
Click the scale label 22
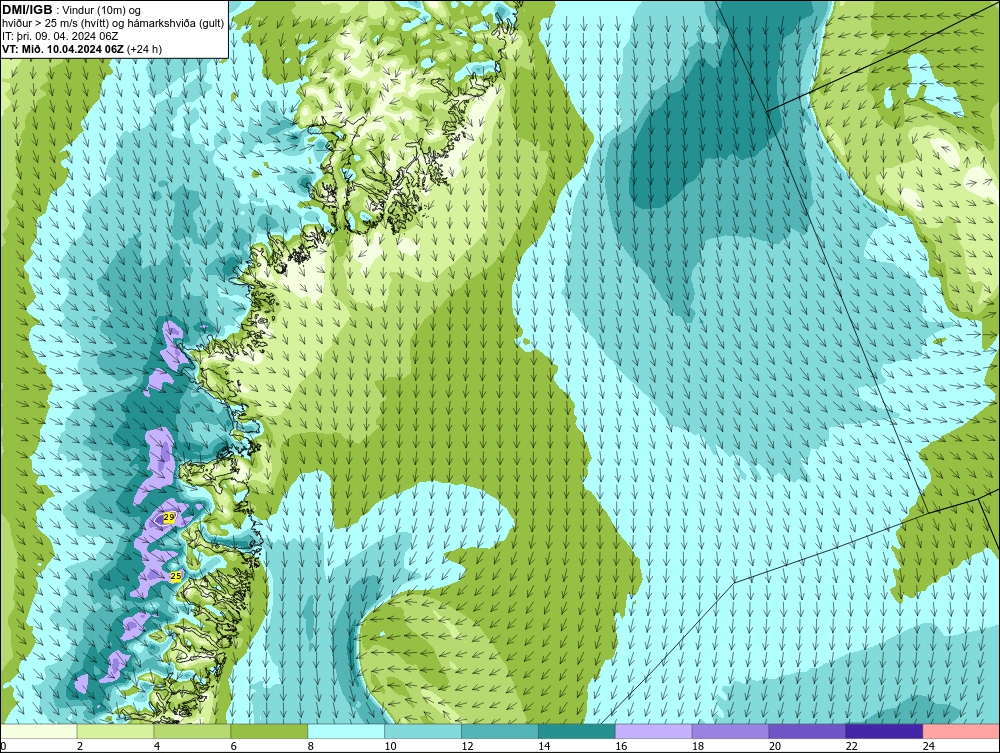[x=852, y=746]
